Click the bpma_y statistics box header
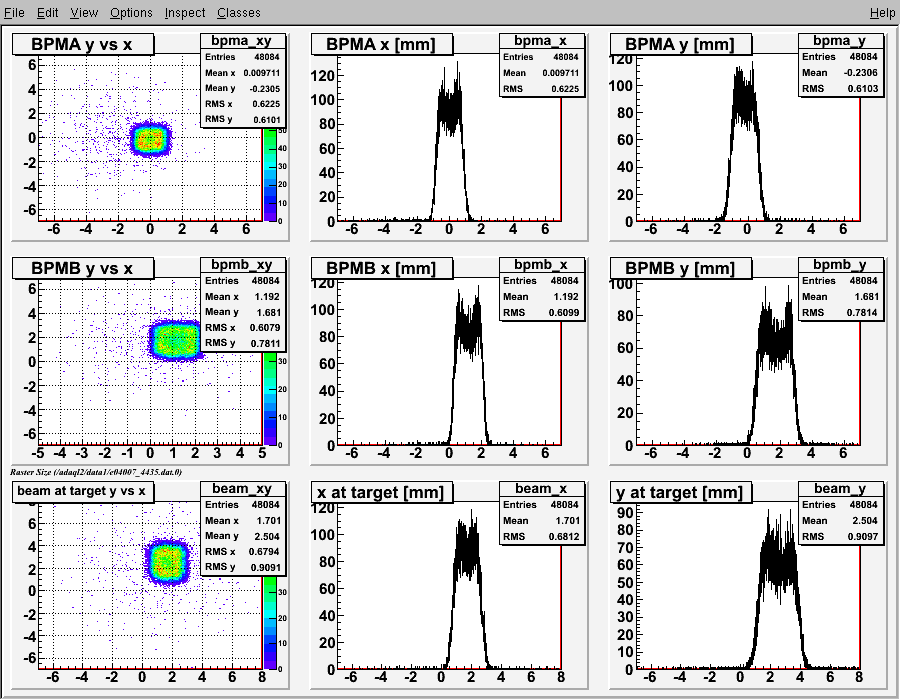The height and width of the screenshot is (700, 900). 841,41
